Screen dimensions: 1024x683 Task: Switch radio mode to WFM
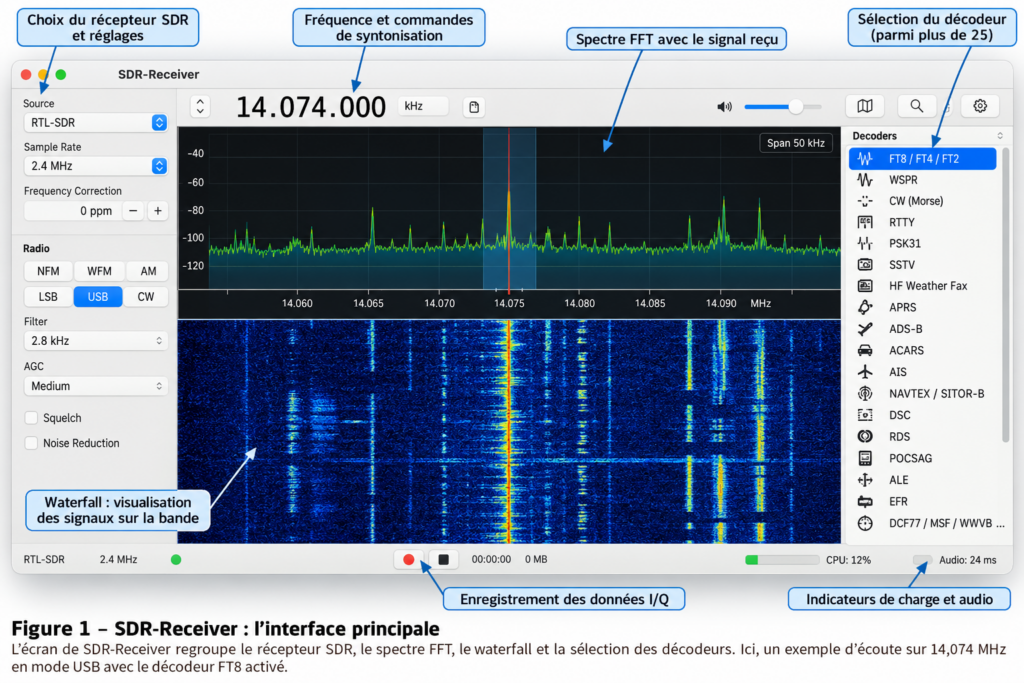99,271
